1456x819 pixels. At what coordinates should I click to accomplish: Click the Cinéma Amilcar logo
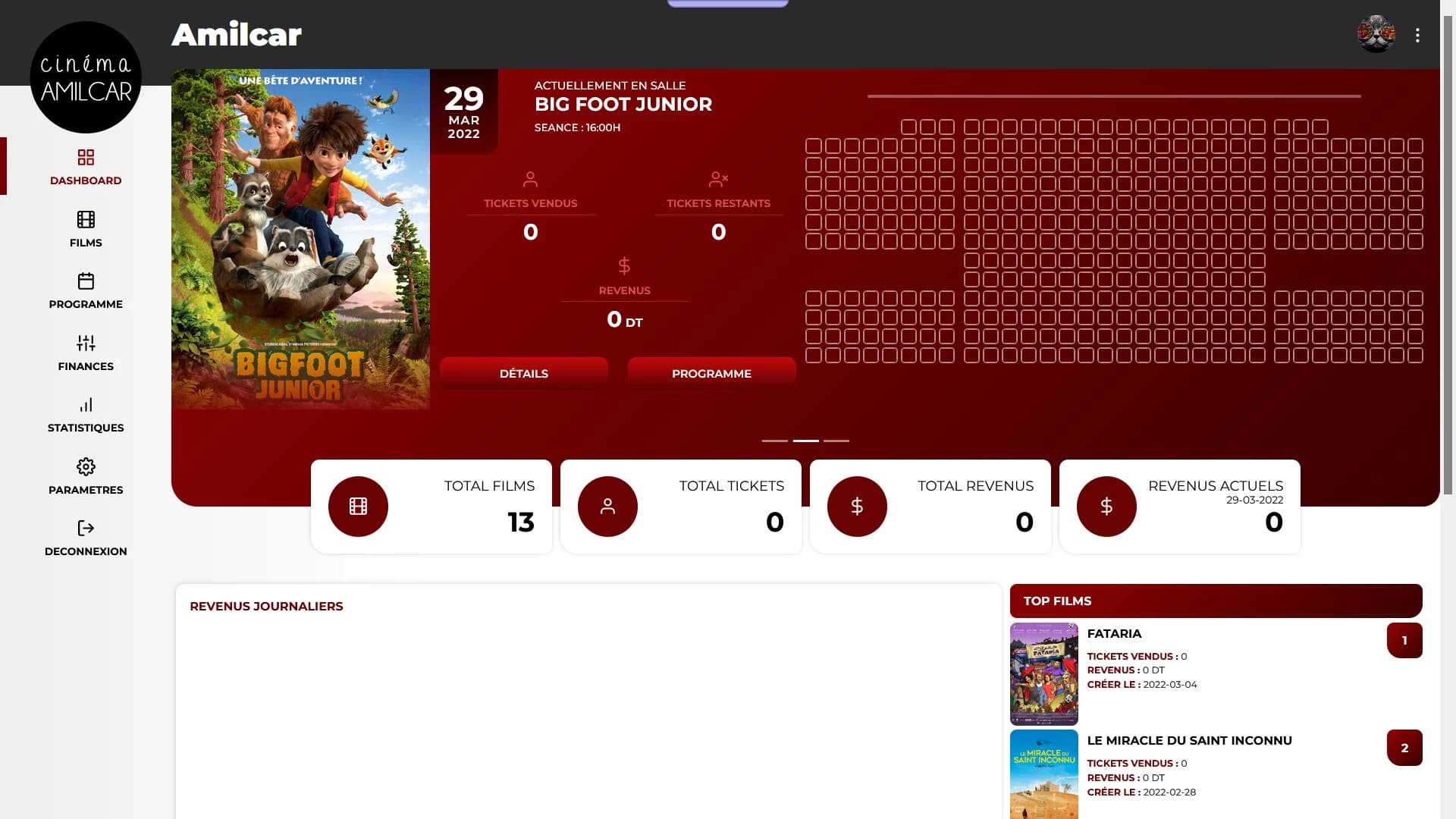(x=86, y=77)
